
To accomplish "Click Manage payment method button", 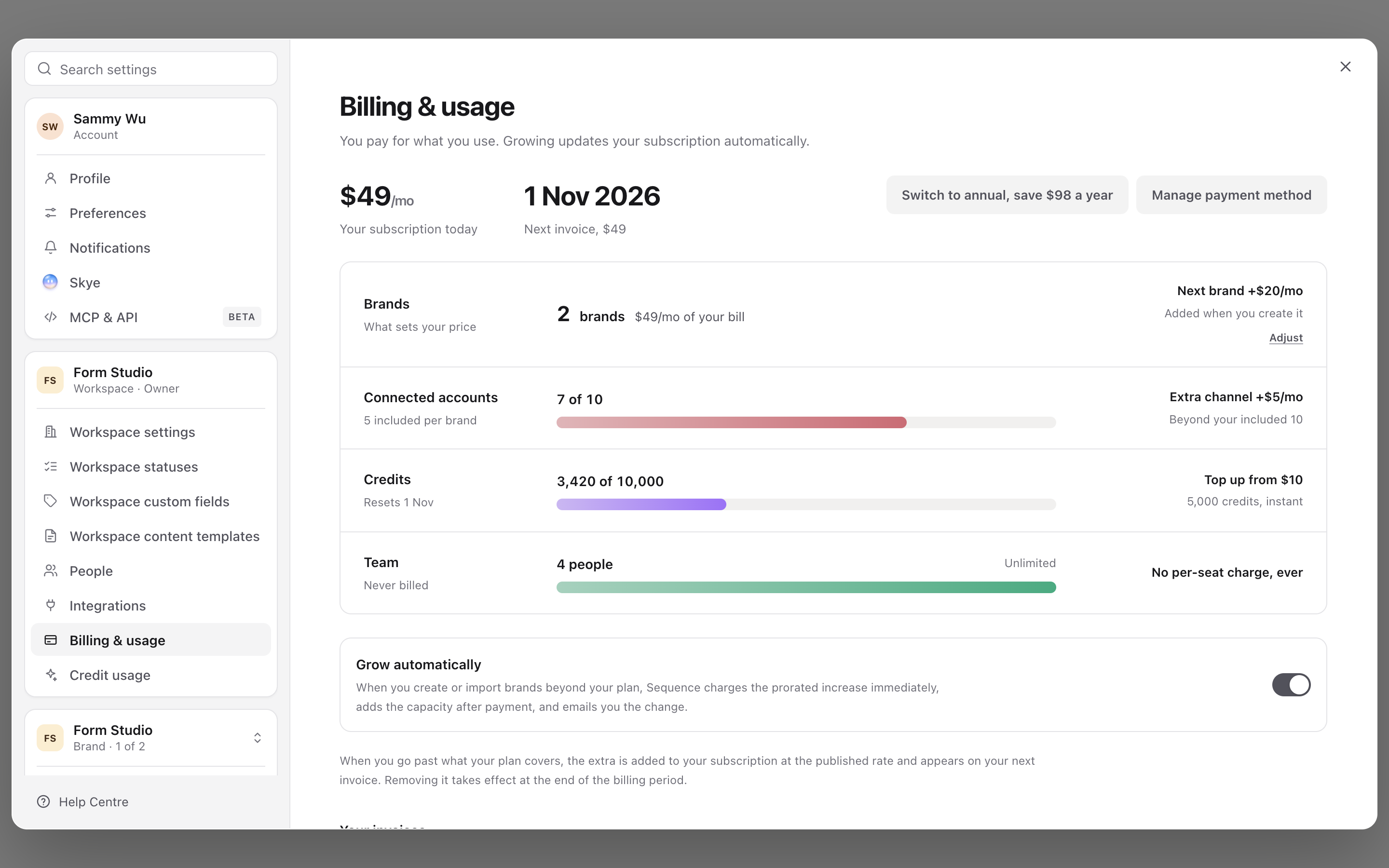I will click(x=1231, y=195).
